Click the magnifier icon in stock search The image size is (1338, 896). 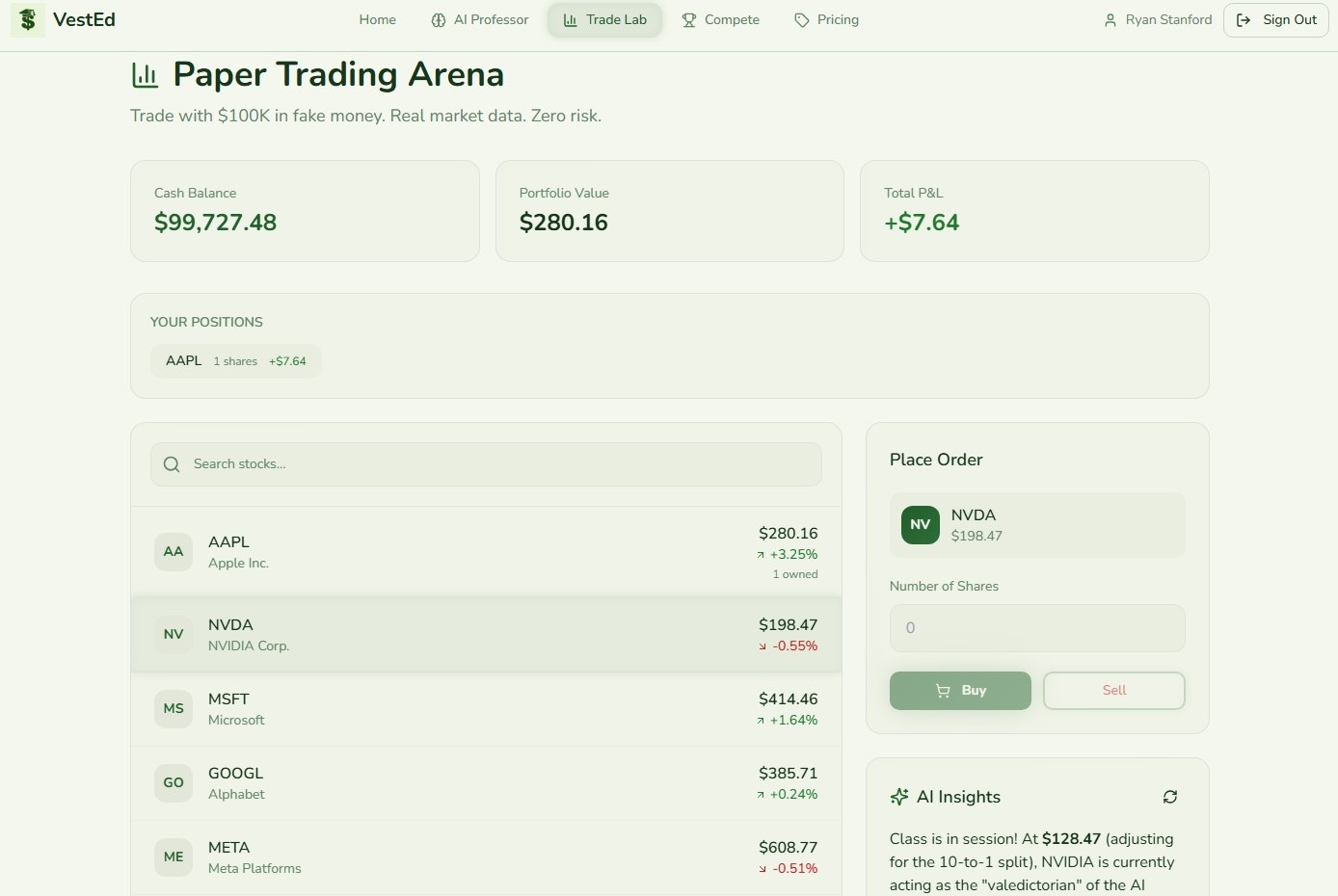pyautogui.click(x=172, y=464)
